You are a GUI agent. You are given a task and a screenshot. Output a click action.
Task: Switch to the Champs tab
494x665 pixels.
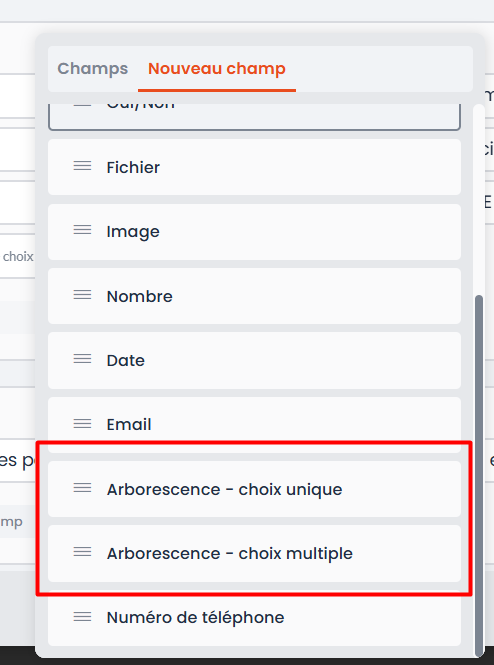point(92,68)
